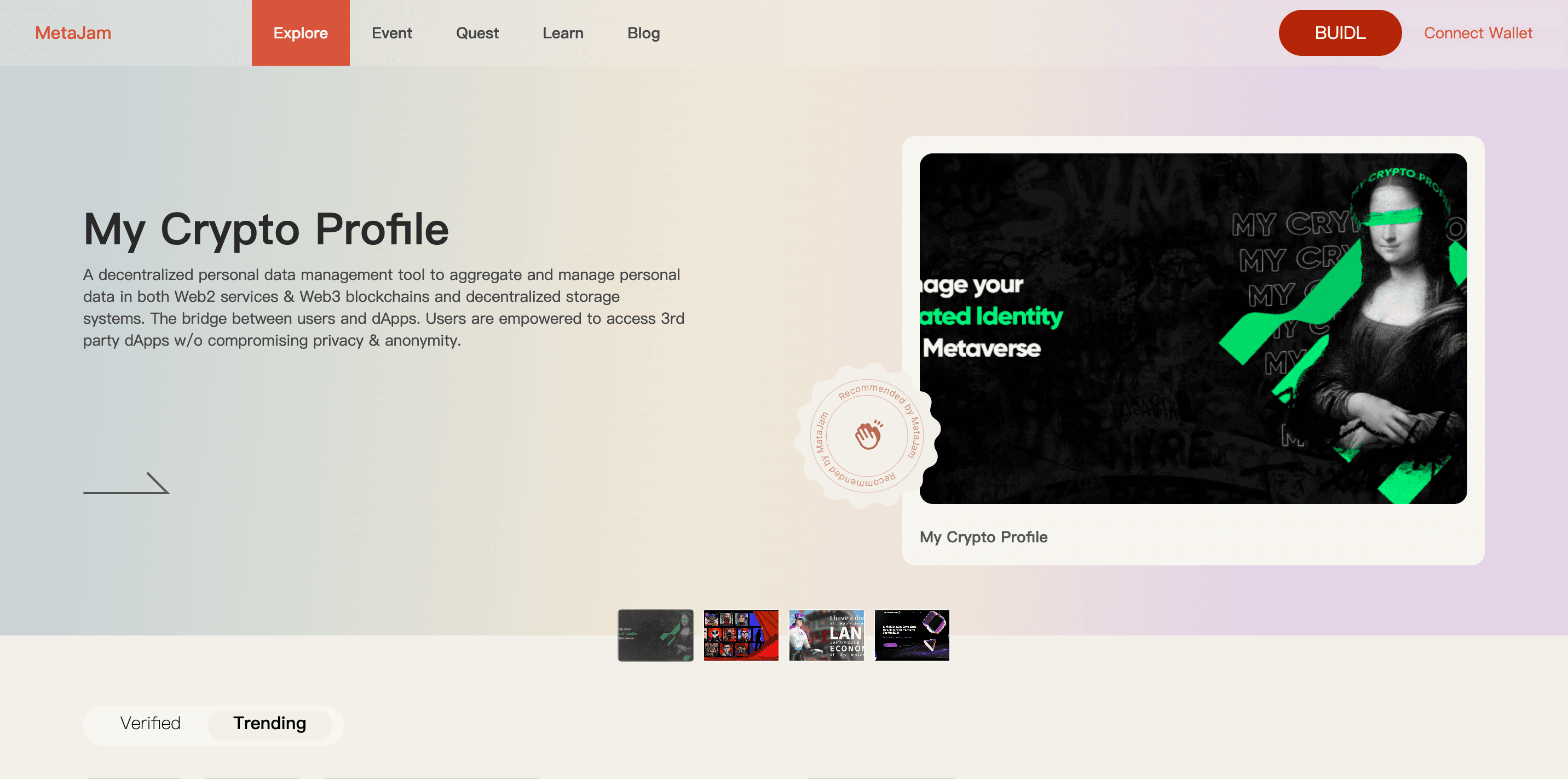Click the BUIDL button

pyautogui.click(x=1340, y=33)
